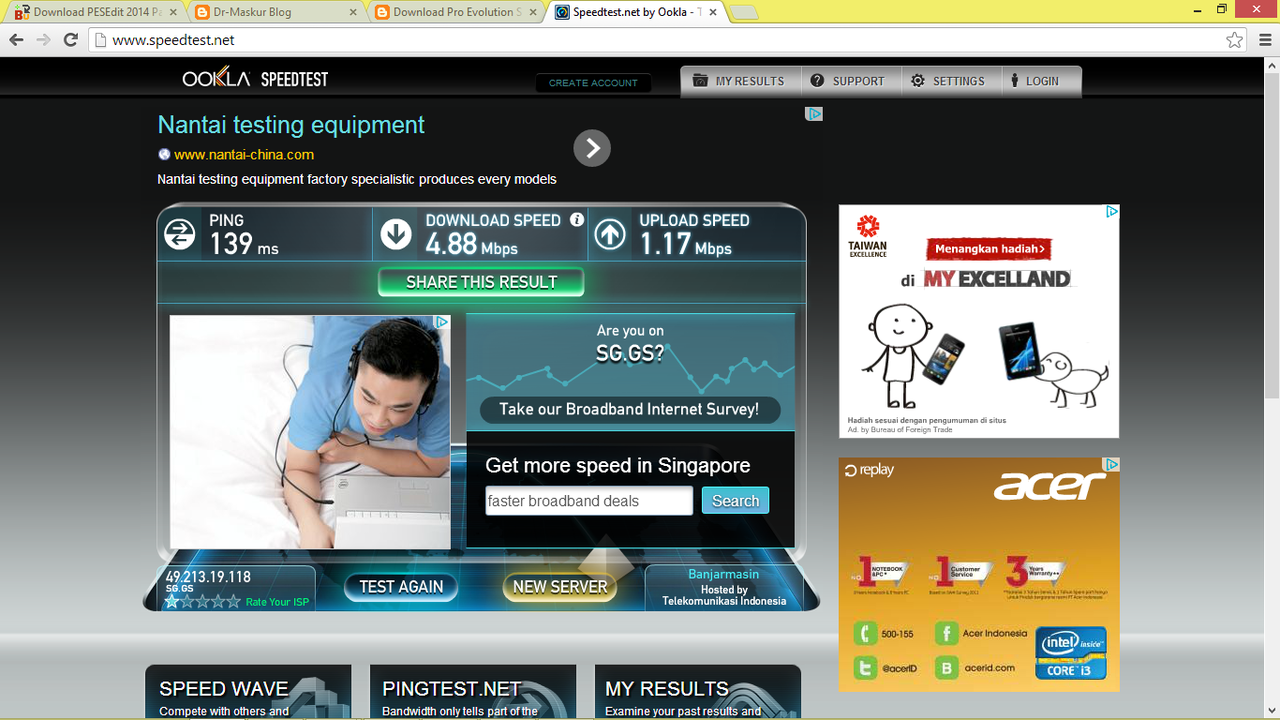Click 1.17 Mbps upload value
Screen dimensions: 1280x720
pyautogui.click(x=685, y=245)
